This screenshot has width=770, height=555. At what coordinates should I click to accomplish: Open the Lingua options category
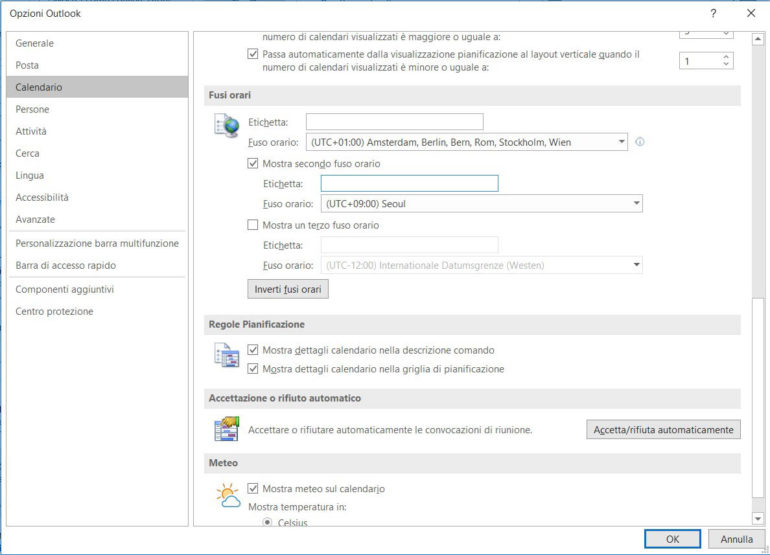[97, 175]
